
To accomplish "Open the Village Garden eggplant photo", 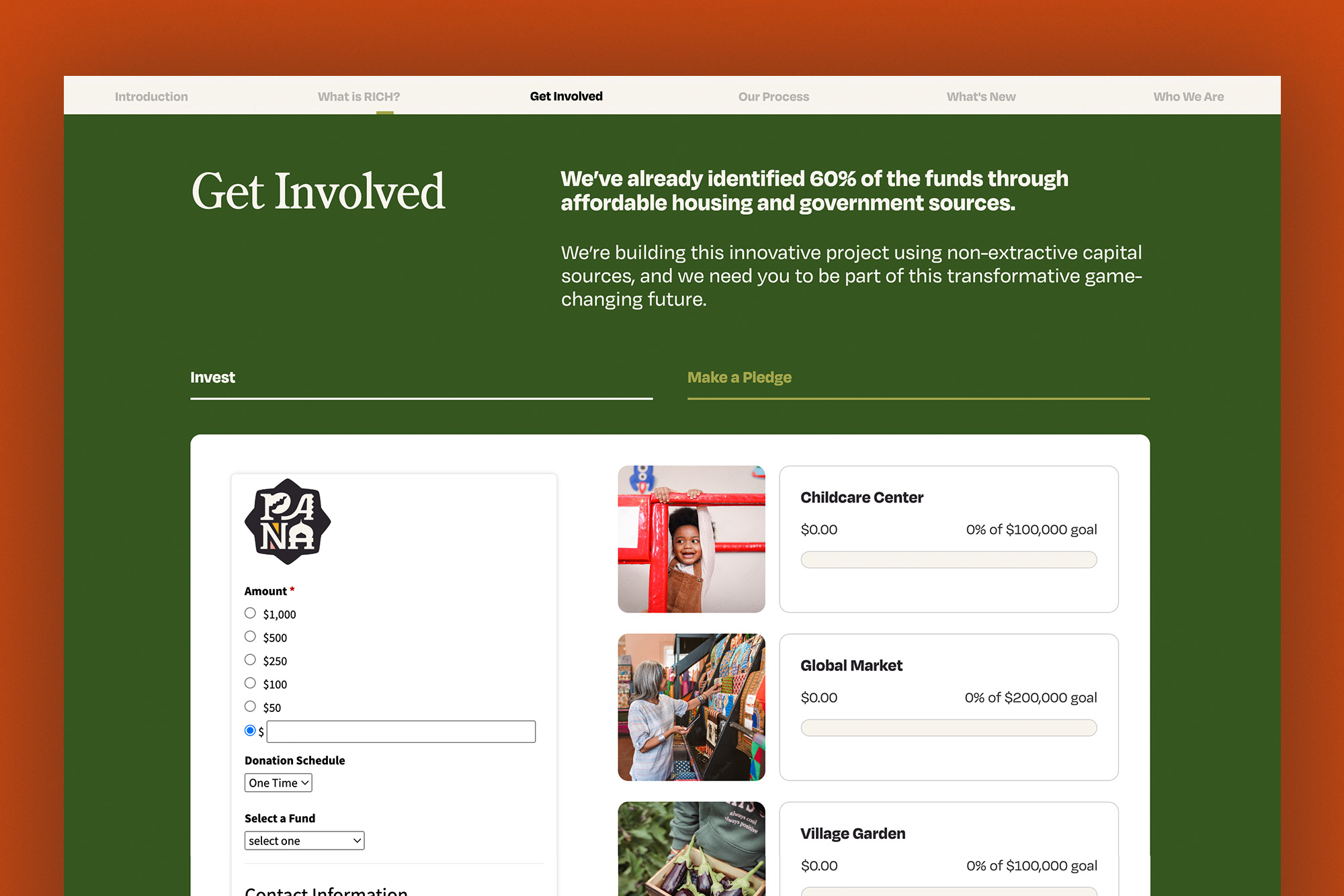I will point(691,848).
